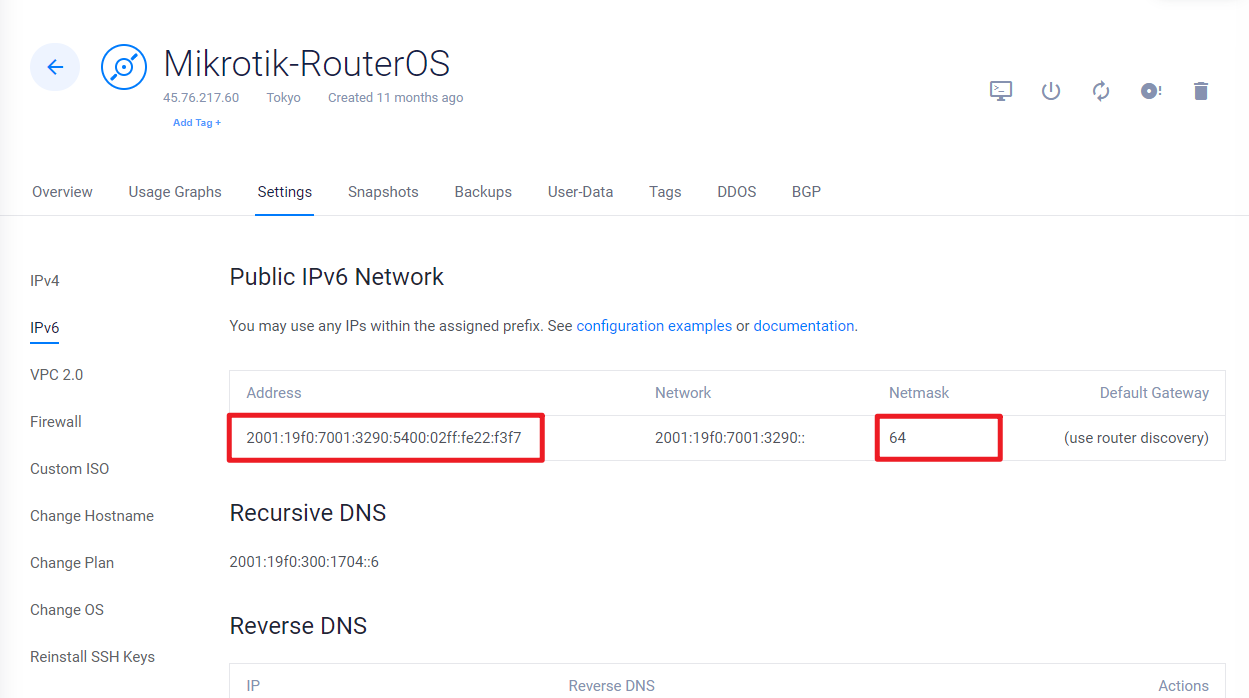Viewport: 1249px width, 698px height.
Task: Select the highlighted IPv6 address
Action: 385,437
